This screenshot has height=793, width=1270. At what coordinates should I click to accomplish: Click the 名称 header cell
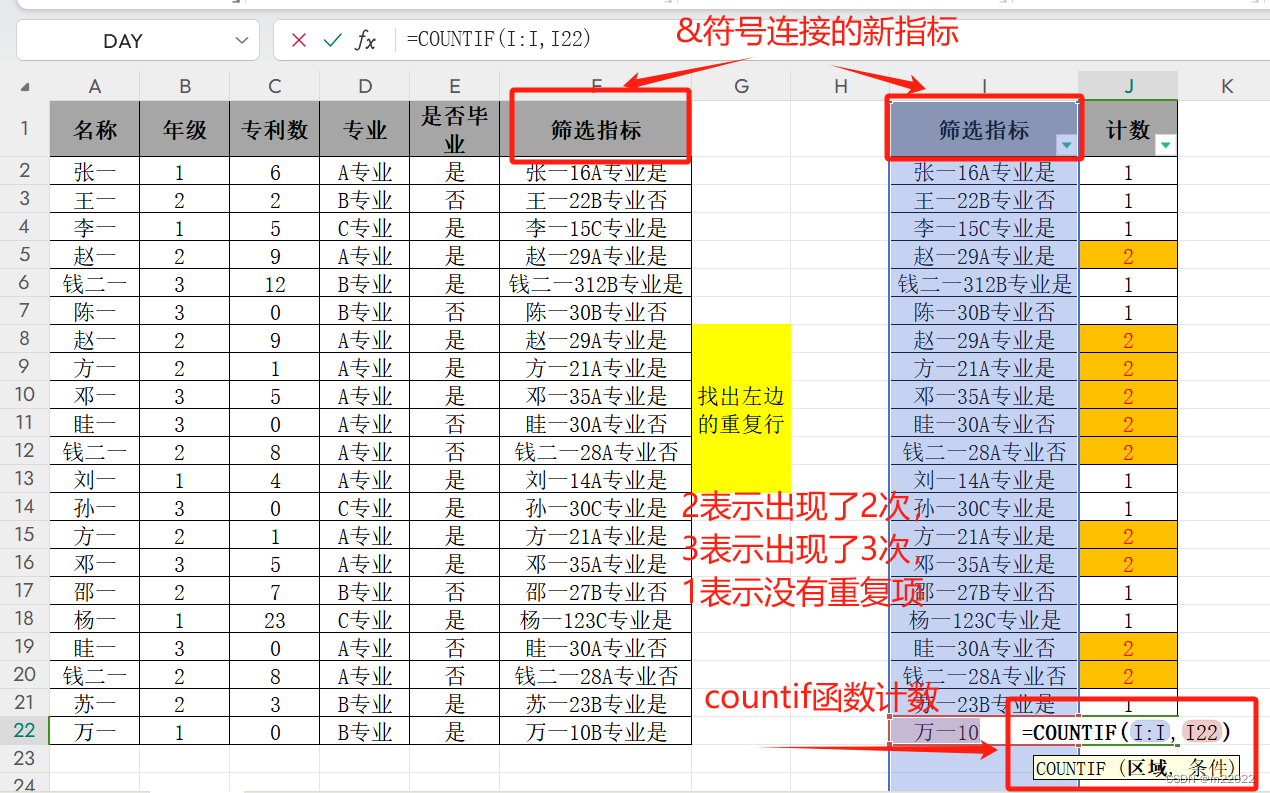tap(95, 128)
